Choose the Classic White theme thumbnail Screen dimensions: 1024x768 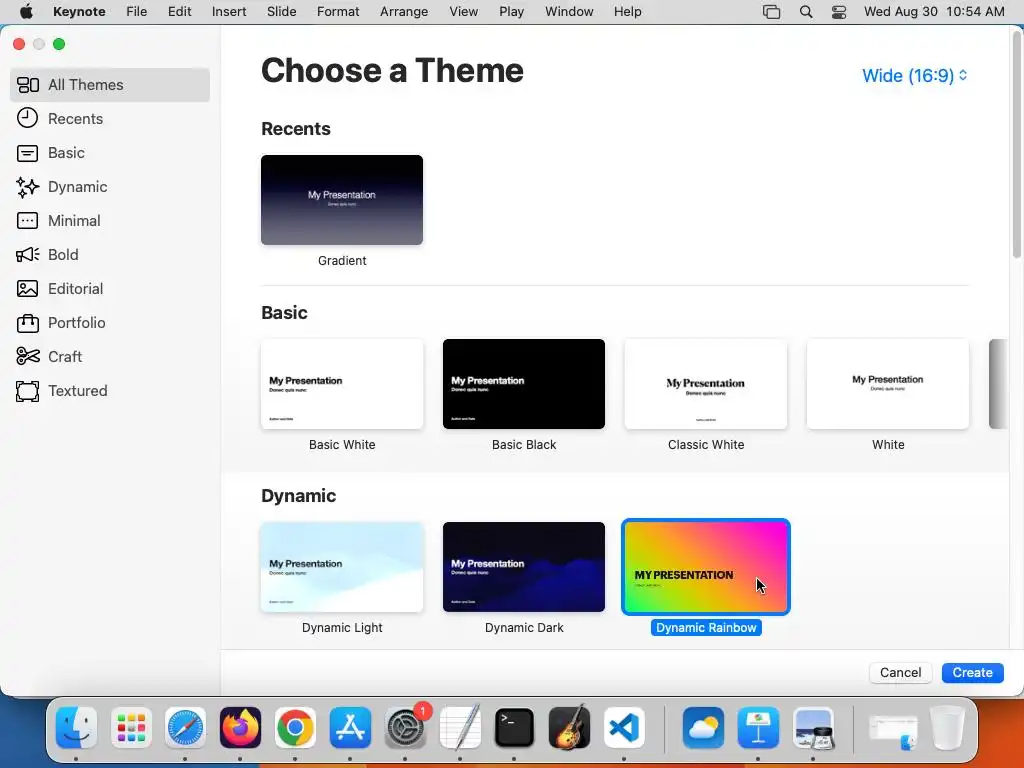coord(706,384)
